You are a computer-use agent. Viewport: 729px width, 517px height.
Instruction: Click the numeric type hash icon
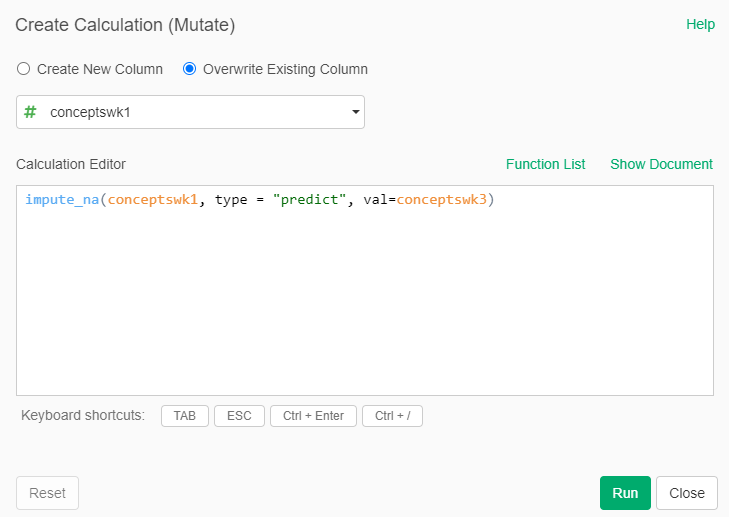point(30,112)
